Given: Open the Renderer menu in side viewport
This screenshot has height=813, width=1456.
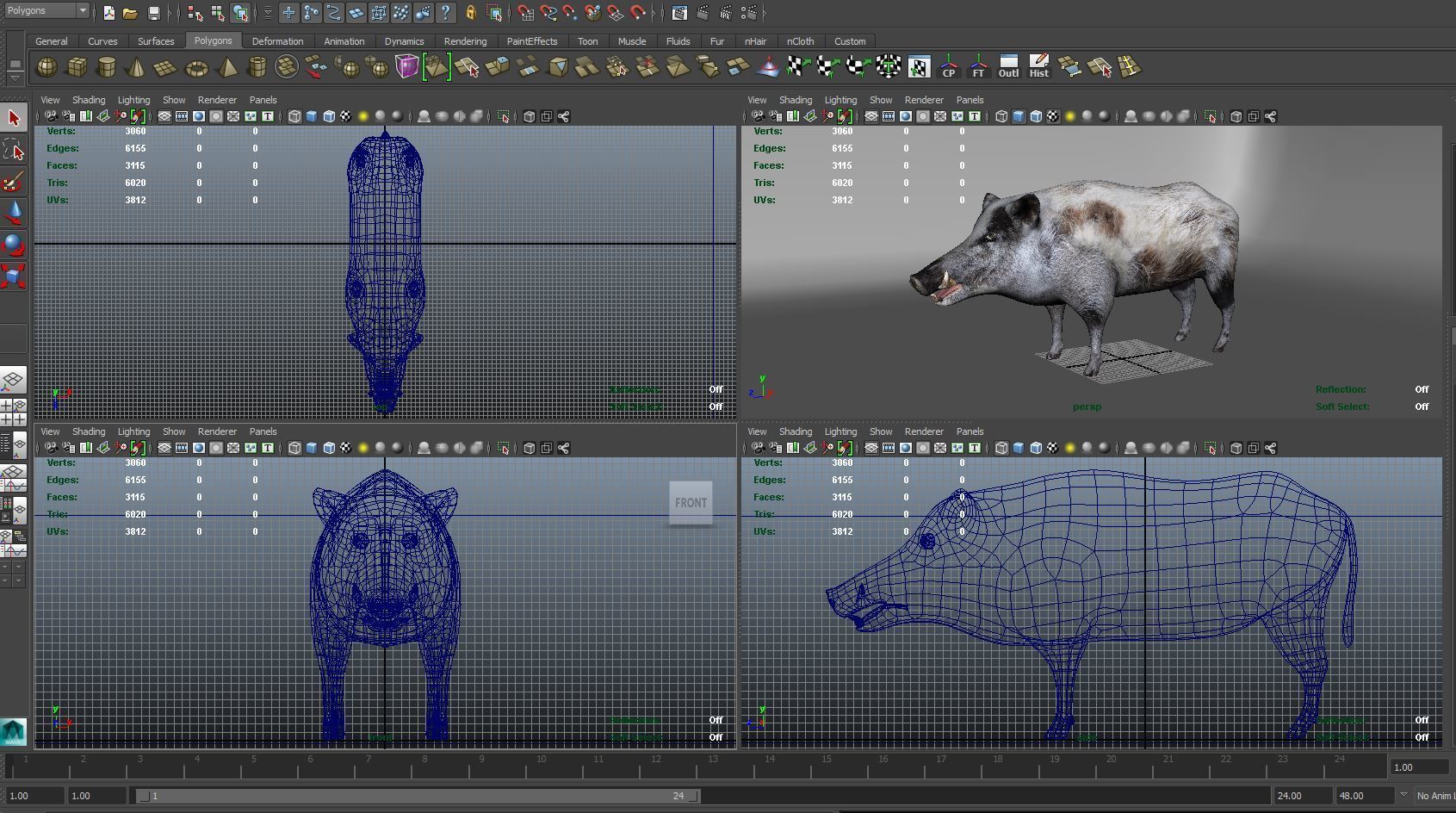Looking at the screenshot, I should (x=924, y=431).
